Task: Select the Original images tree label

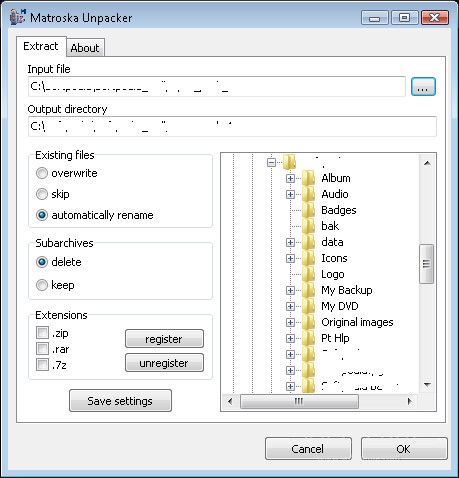Action: (x=357, y=322)
